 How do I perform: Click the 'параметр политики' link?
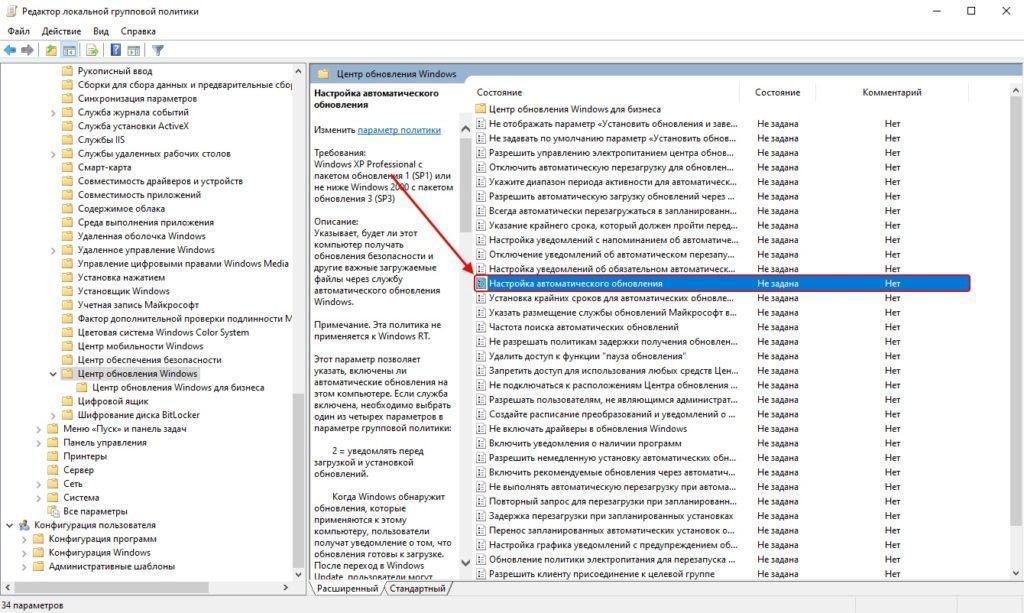pos(399,130)
